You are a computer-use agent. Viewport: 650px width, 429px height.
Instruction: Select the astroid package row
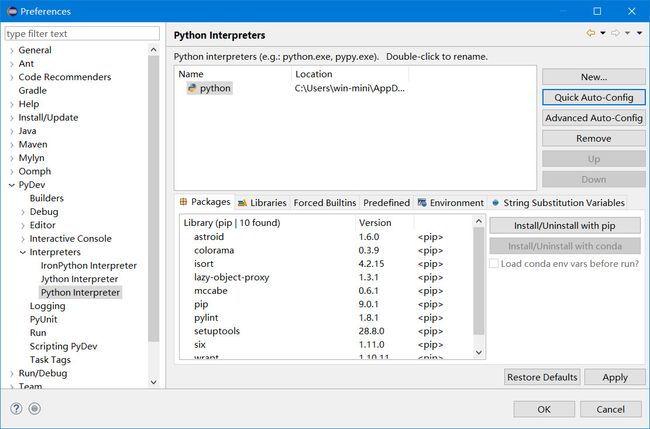point(326,237)
